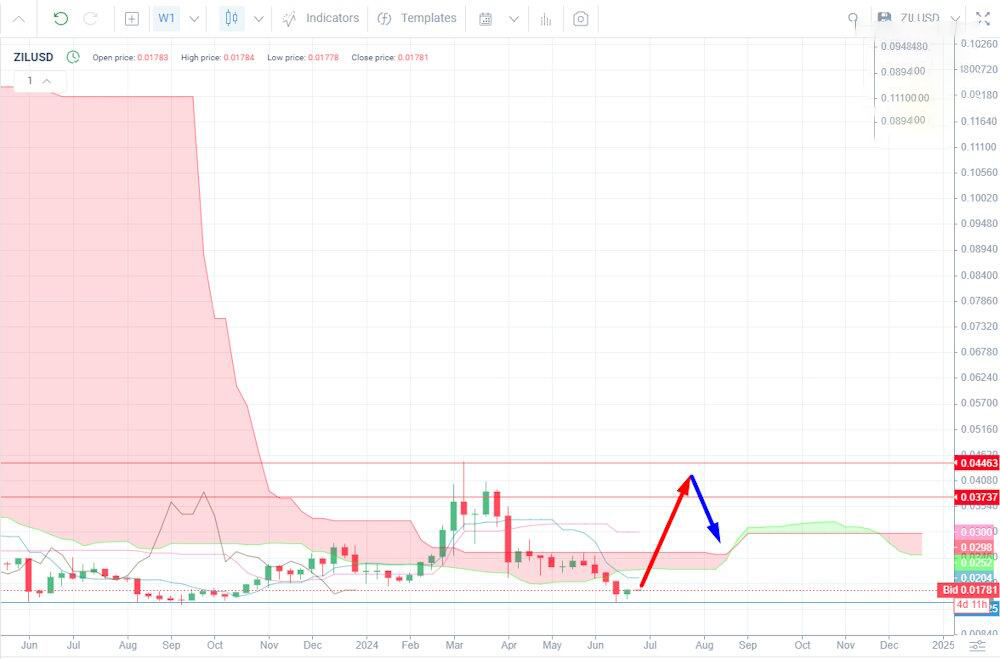Click the 0.04463 red price level label
1000x659 pixels.
pos(976,463)
